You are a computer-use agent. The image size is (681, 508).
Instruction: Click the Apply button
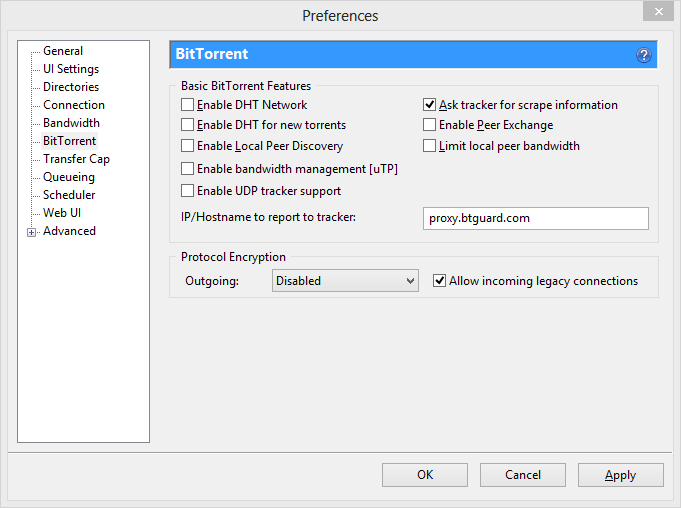pos(620,475)
